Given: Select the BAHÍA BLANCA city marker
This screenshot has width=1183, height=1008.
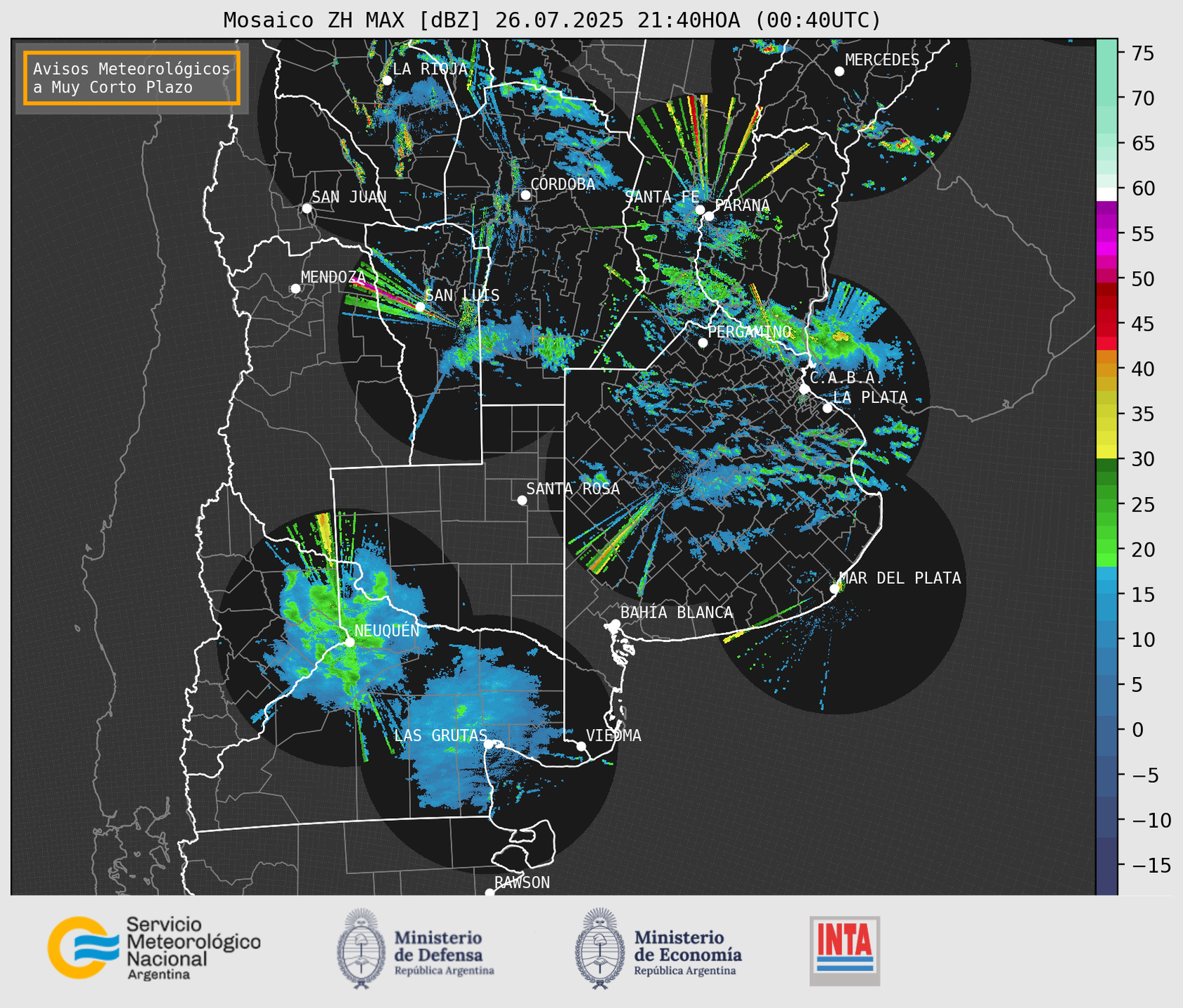Looking at the screenshot, I should click(x=615, y=624).
